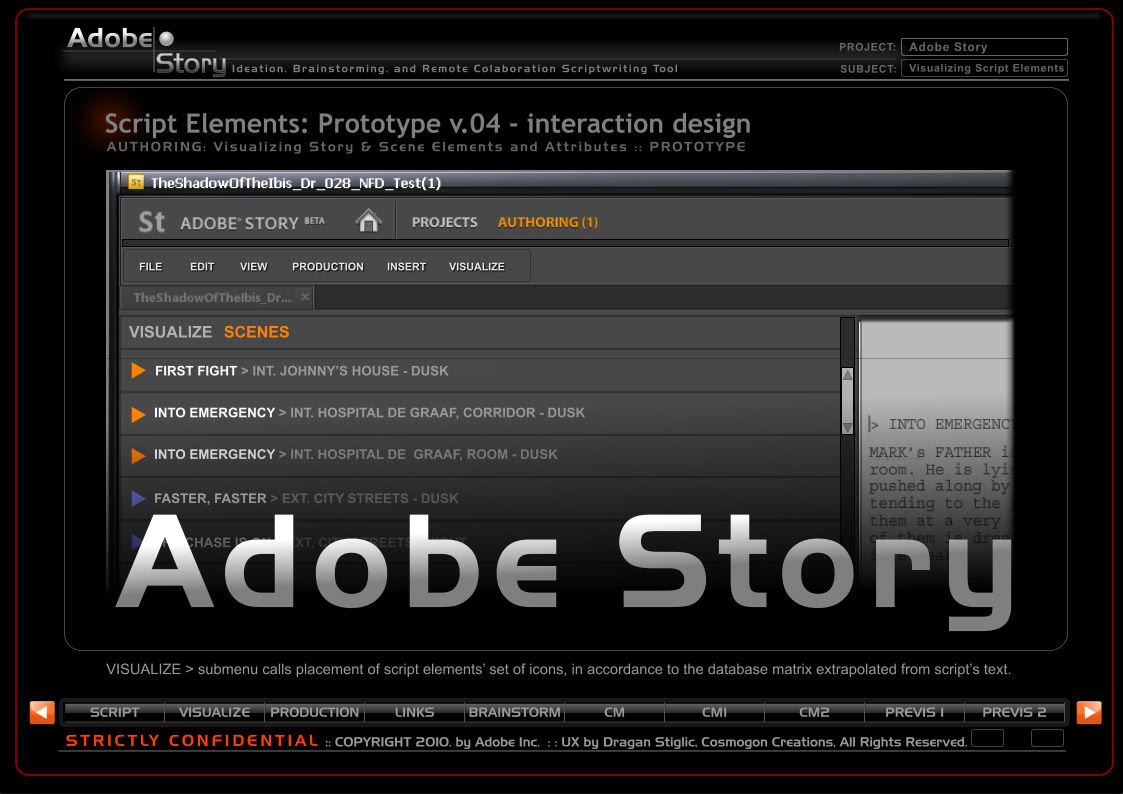The width and height of the screenshot is (1123, 794).
Task: Expand the FASTER, FASTER scene triangle
Action: pyautogui.click(x=138, y=498)
